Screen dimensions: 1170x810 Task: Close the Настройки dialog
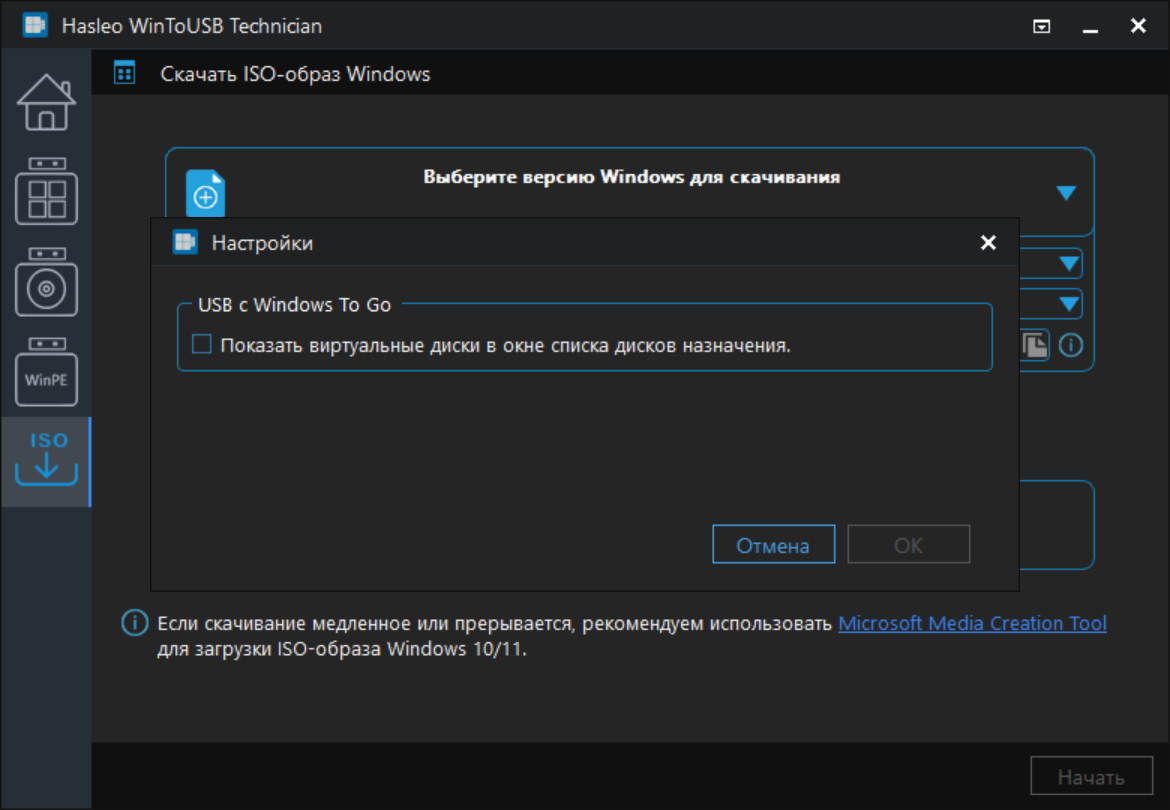988,242
